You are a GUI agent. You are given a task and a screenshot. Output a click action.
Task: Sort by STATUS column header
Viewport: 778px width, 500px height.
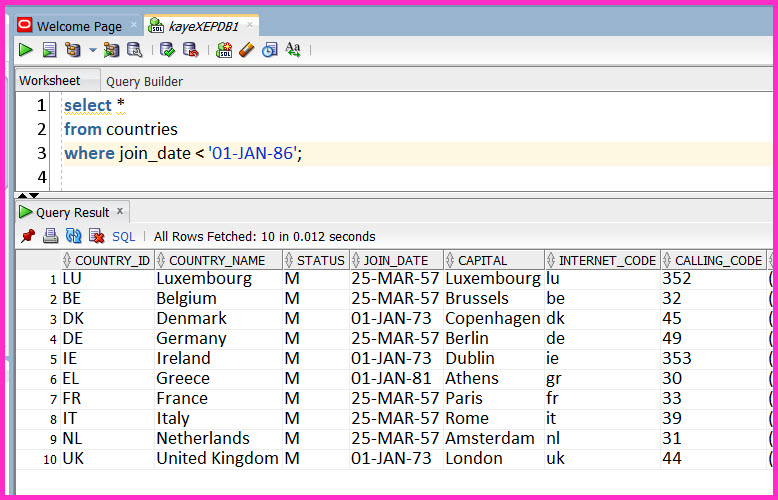[316, 260]
